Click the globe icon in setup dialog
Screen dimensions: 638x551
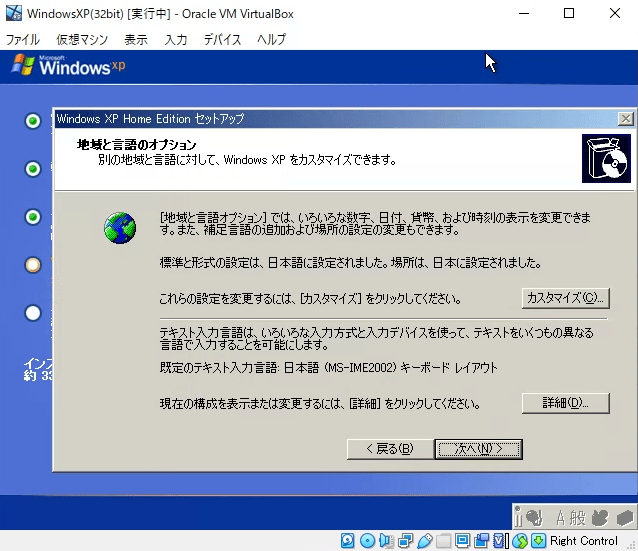(120, 228)
